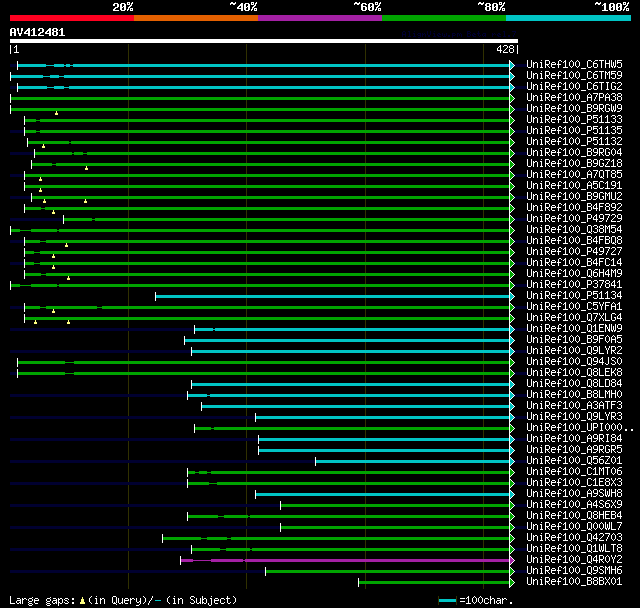Select label UniRef100_Q6H4M9

point(574,274)
